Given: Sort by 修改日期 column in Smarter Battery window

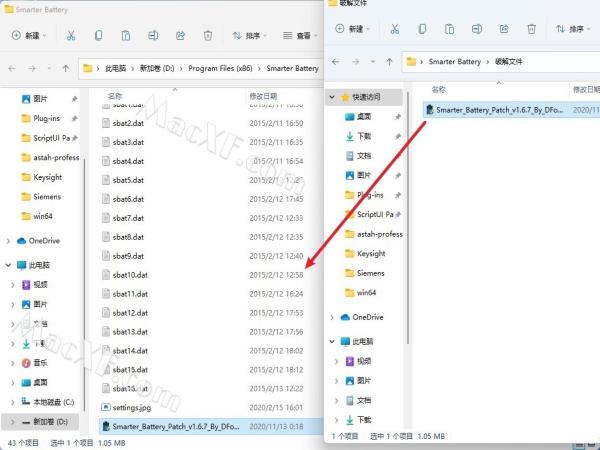Looking at the screenshot, I should pyautogui.click(x=263, y=96).
